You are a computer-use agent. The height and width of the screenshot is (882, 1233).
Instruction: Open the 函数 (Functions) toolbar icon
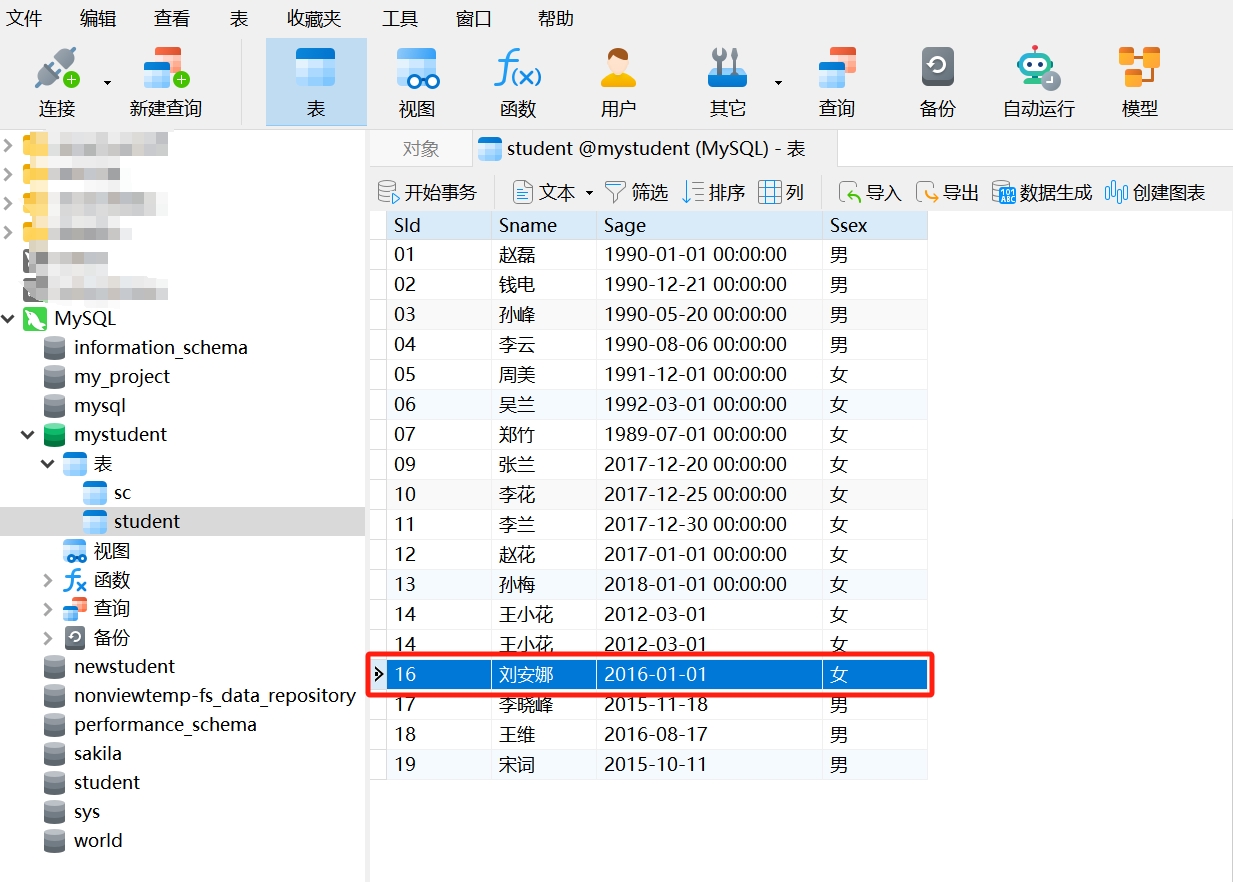point(517,80)
